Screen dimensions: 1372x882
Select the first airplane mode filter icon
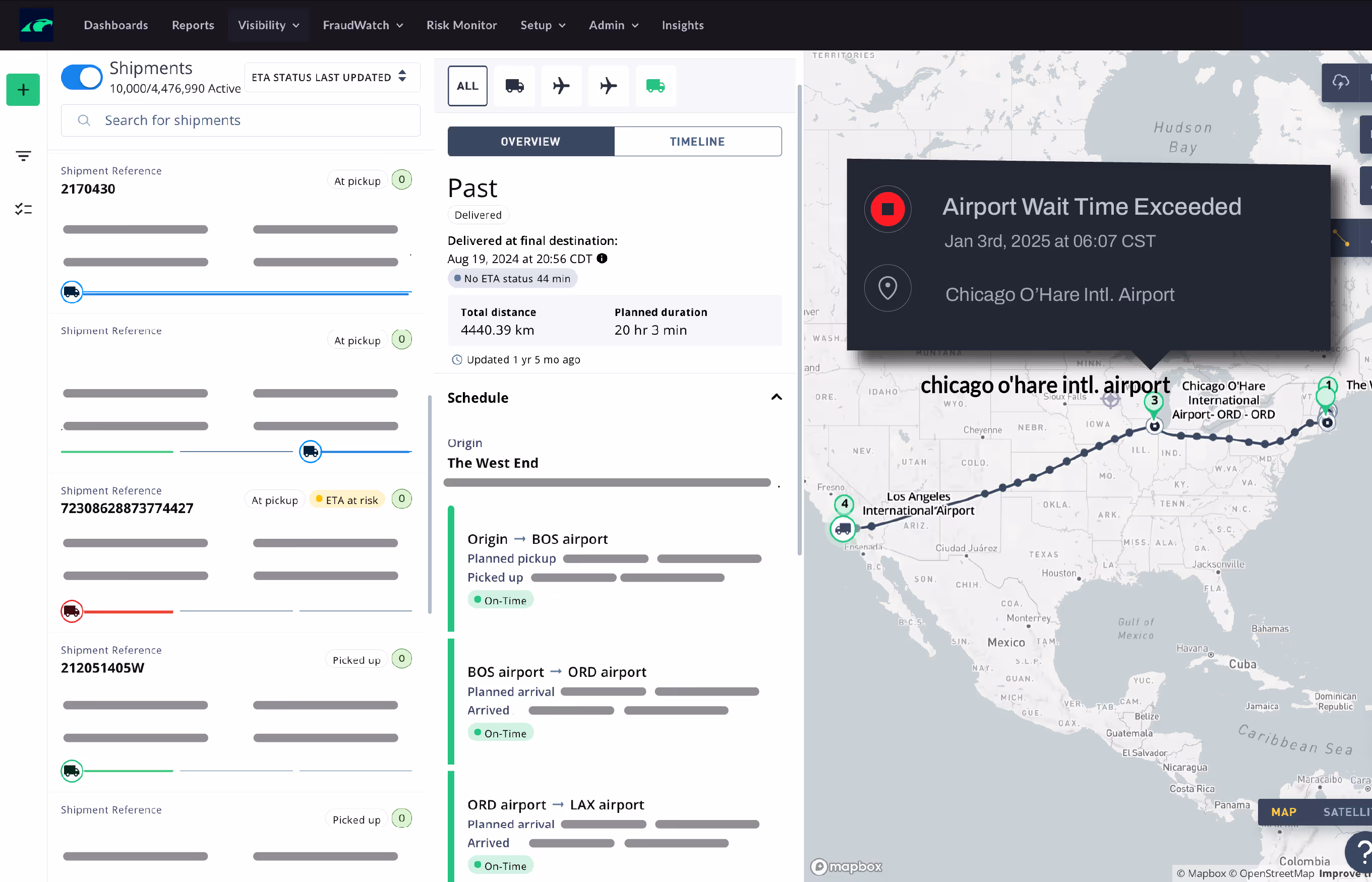[561, 86]
